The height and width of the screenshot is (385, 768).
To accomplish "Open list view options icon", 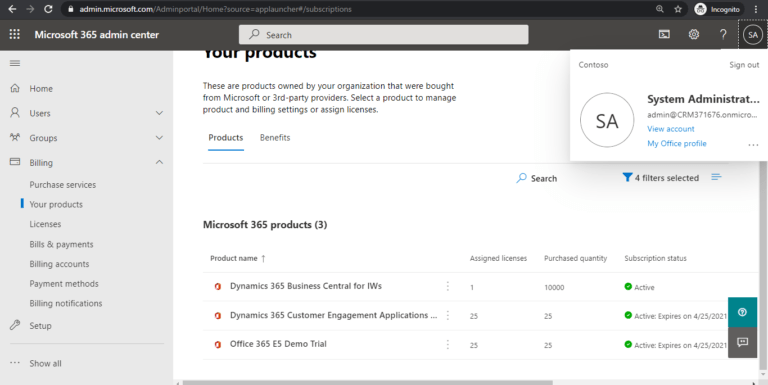I will (716, 177).
